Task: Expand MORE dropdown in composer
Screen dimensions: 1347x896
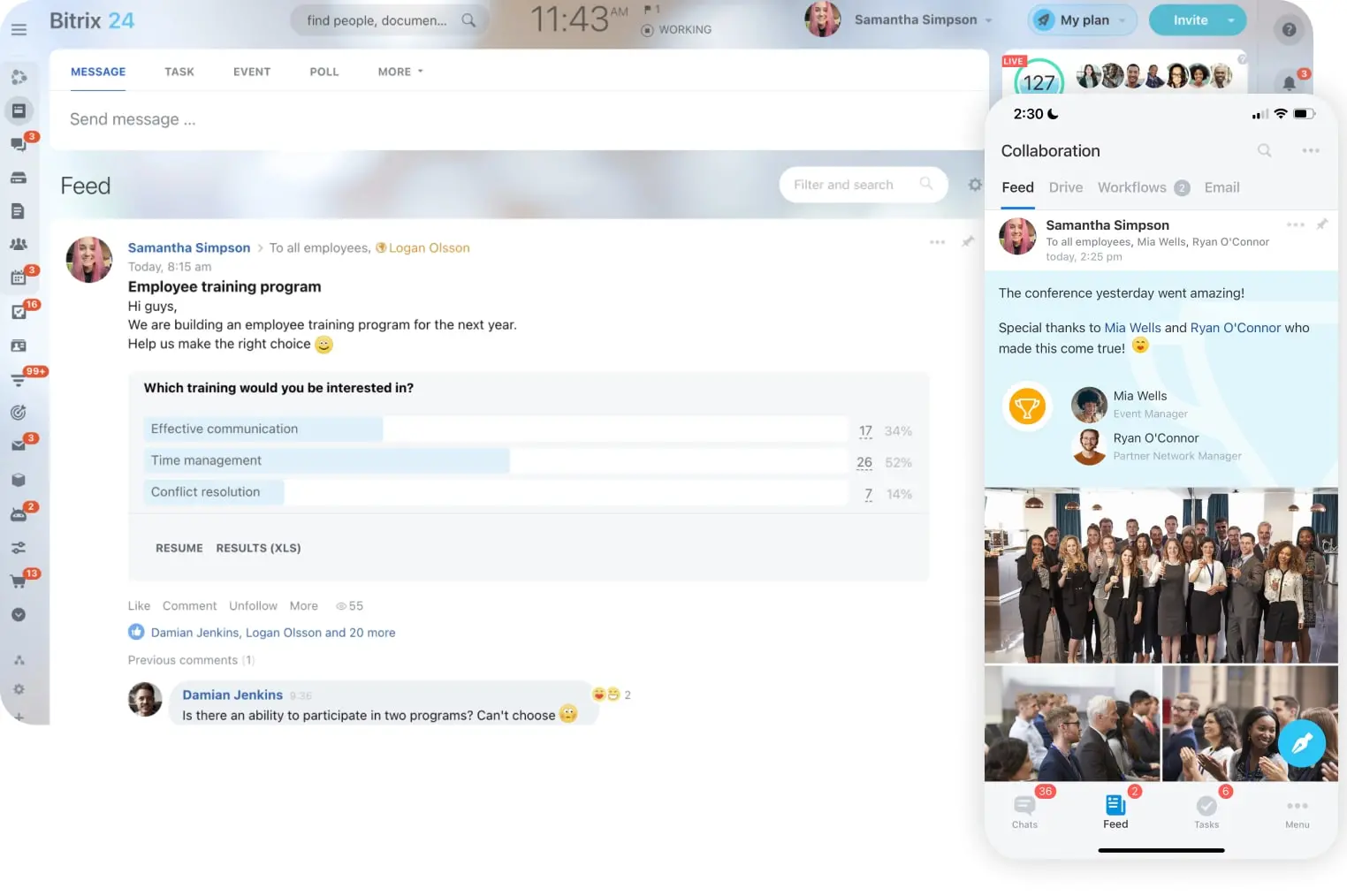Action: (x=400, y=72)
